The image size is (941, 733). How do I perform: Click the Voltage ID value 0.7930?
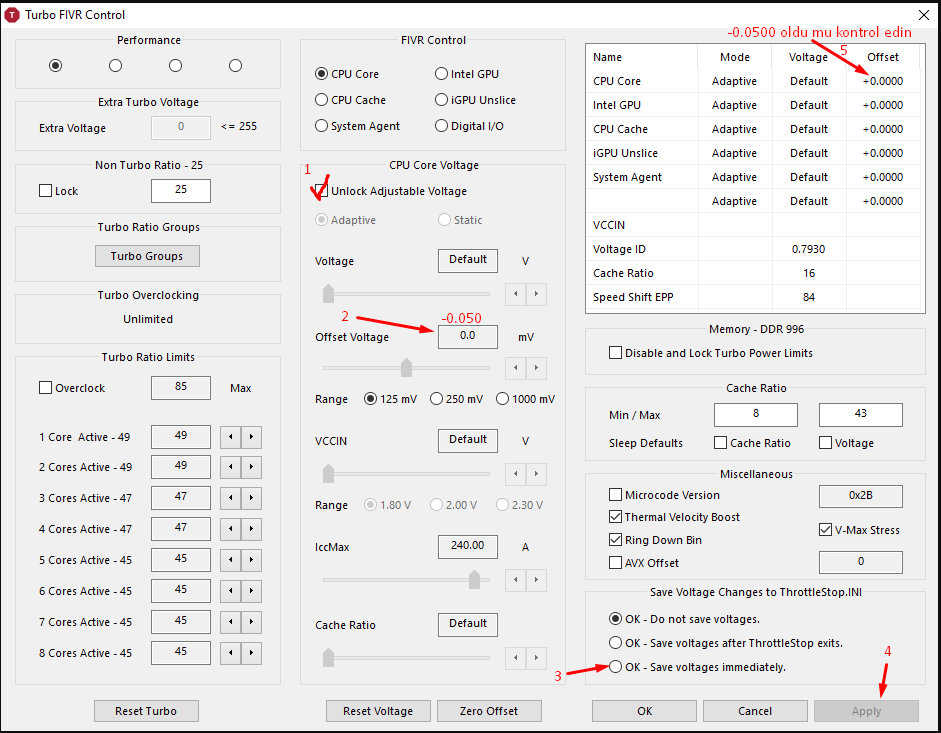(x=808, y=249)
